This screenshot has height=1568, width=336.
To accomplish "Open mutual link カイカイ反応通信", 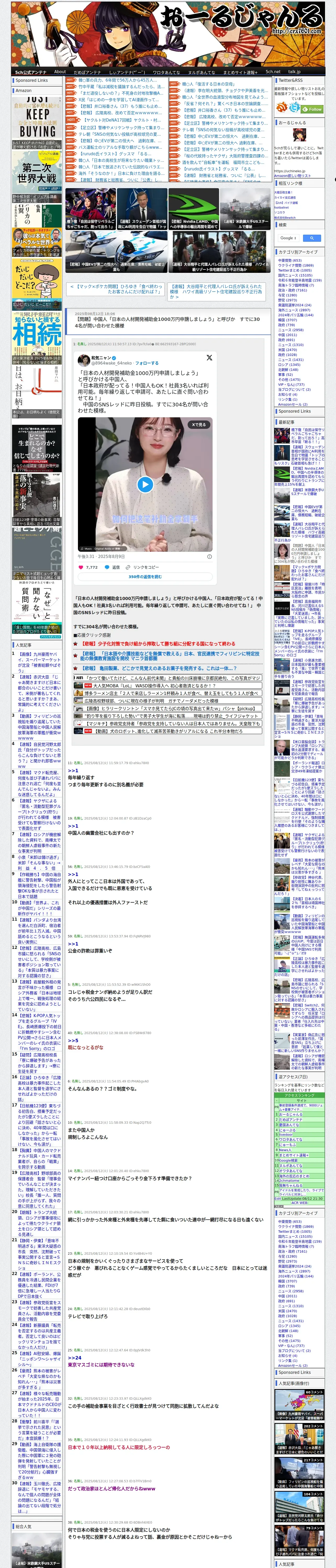I will click(285, 198).
